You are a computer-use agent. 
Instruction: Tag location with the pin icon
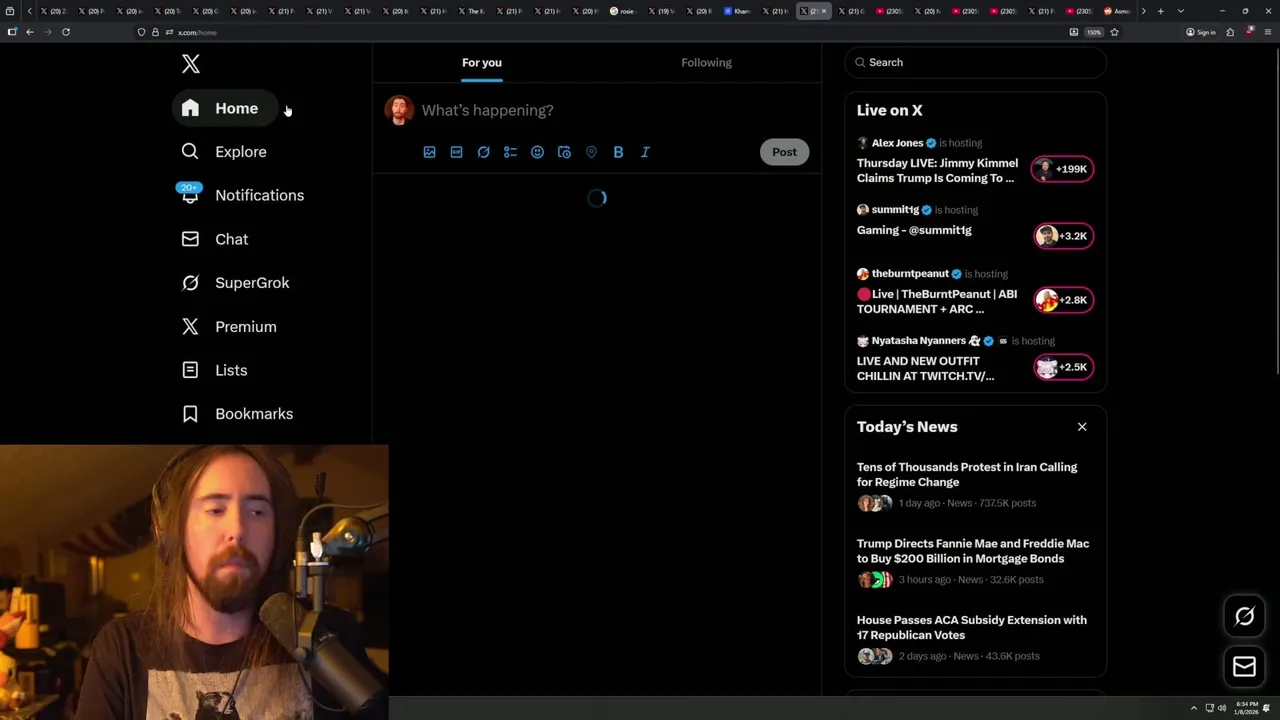[591, 152]
